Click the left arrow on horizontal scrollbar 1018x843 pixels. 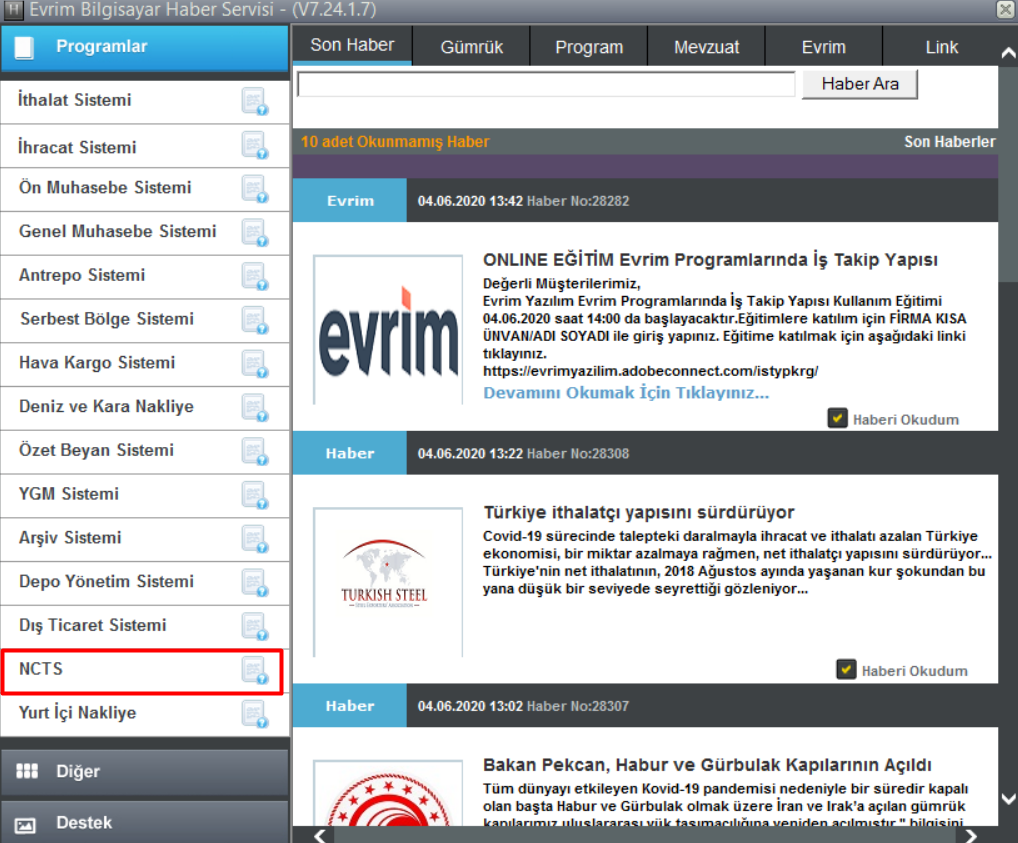click(320, 835)
